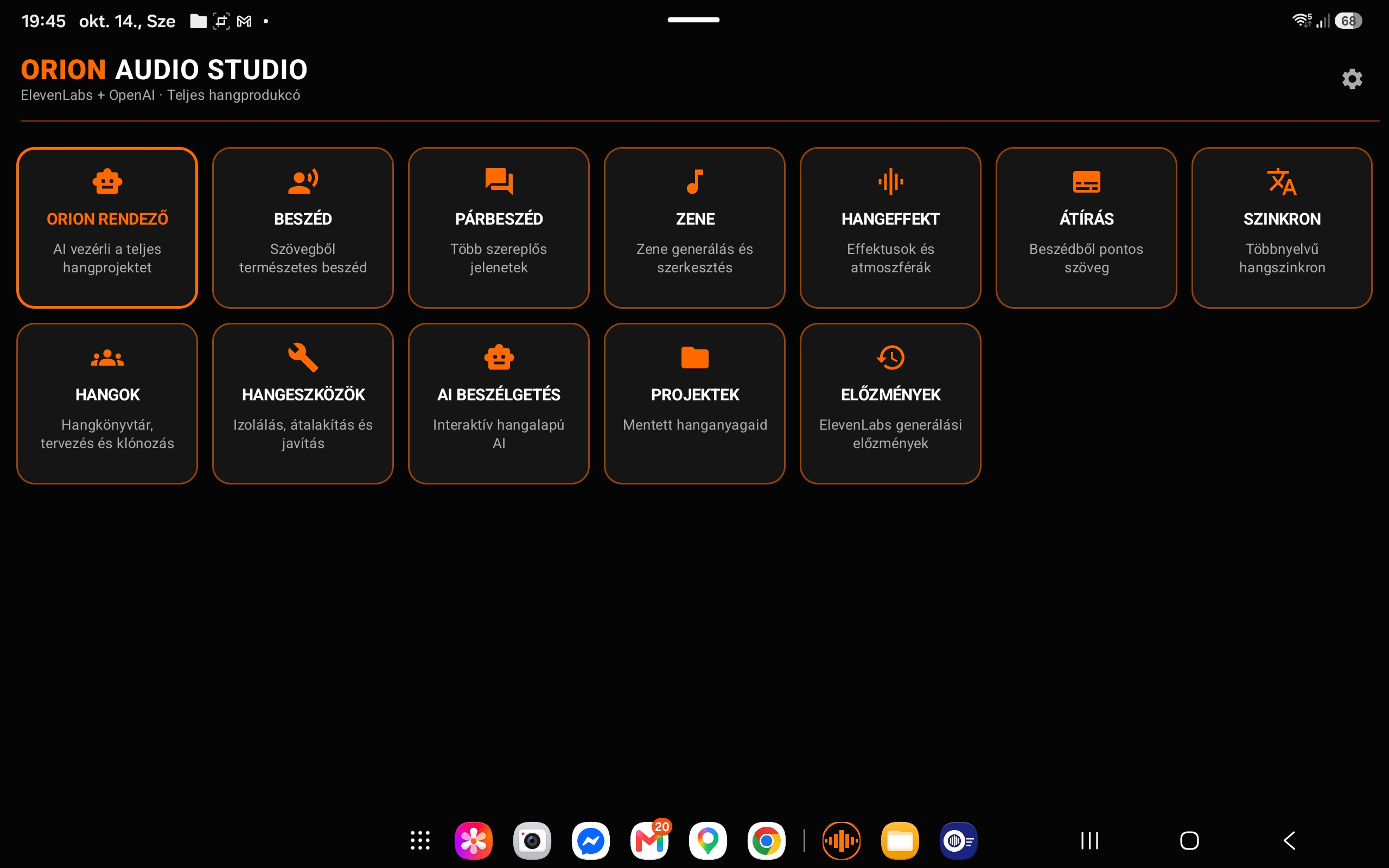Click the Előzmények history clock icon

(890, 358)
